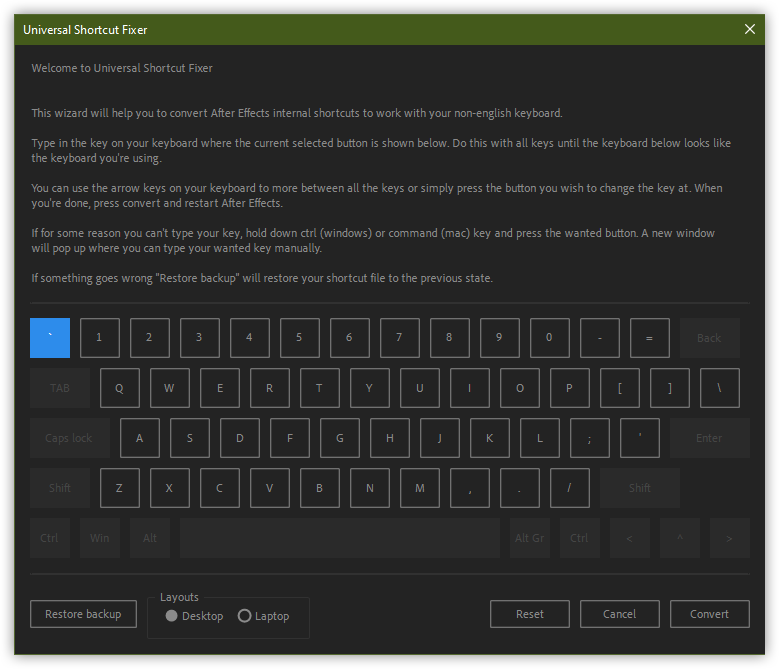Image resolution: width=779 pixels, height=669 pixels.
Task: Select the K key
Action: (x=490, y=438)
